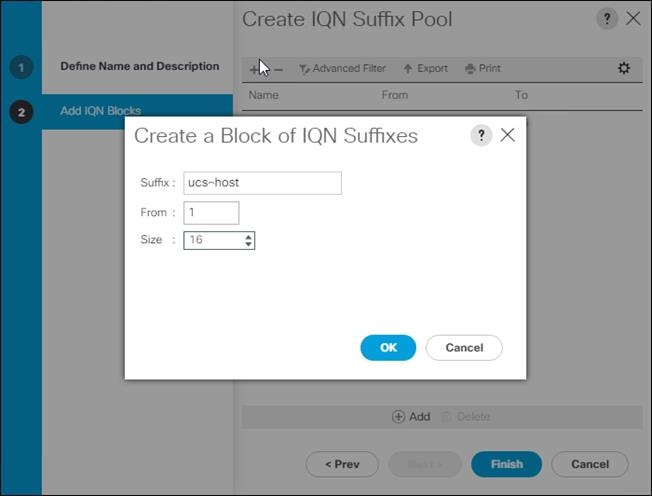652x496 pixels.
Task: Select the From number field
Action: pyautogui.click(x=211, y=213)
